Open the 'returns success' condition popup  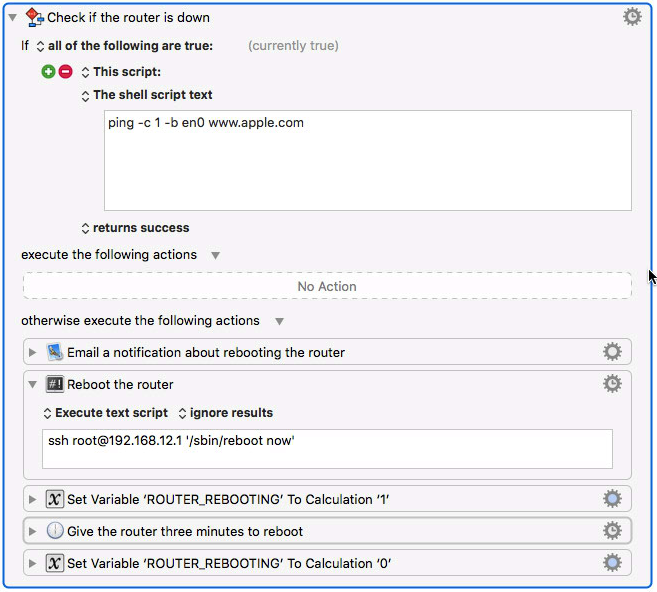135,228
